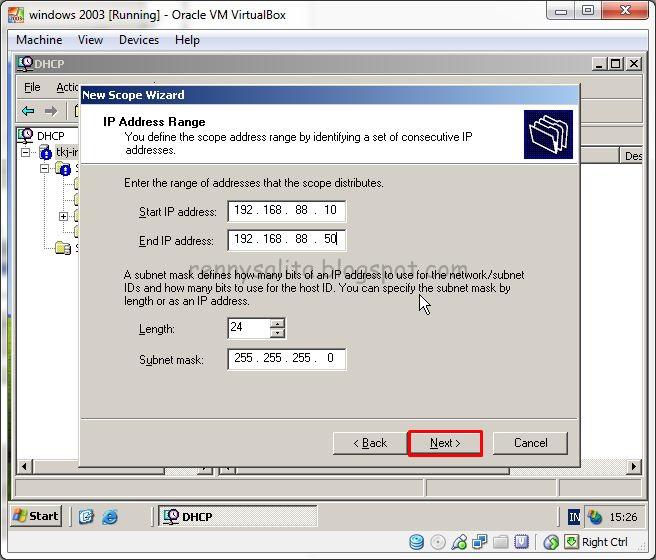
Task: Show the desktop from the quick launch icon
Action: point(86,517)
